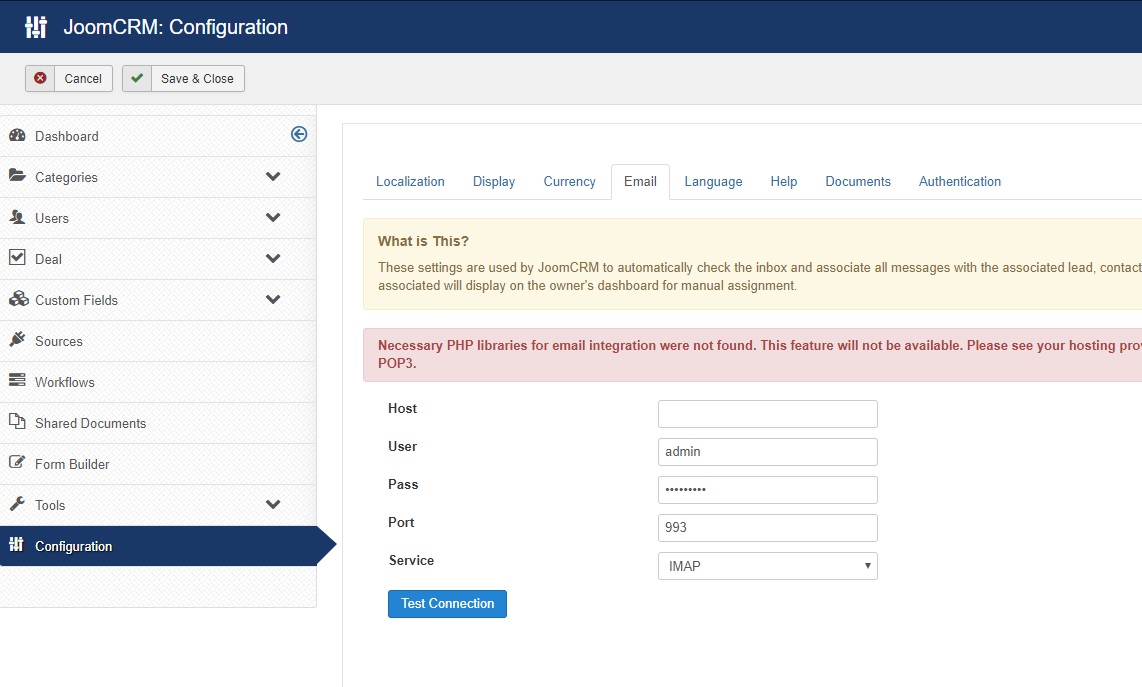Viewport: 1142px width, 687px height.
Task: Click the Tools wrench icon
Action: coord(17,503)
